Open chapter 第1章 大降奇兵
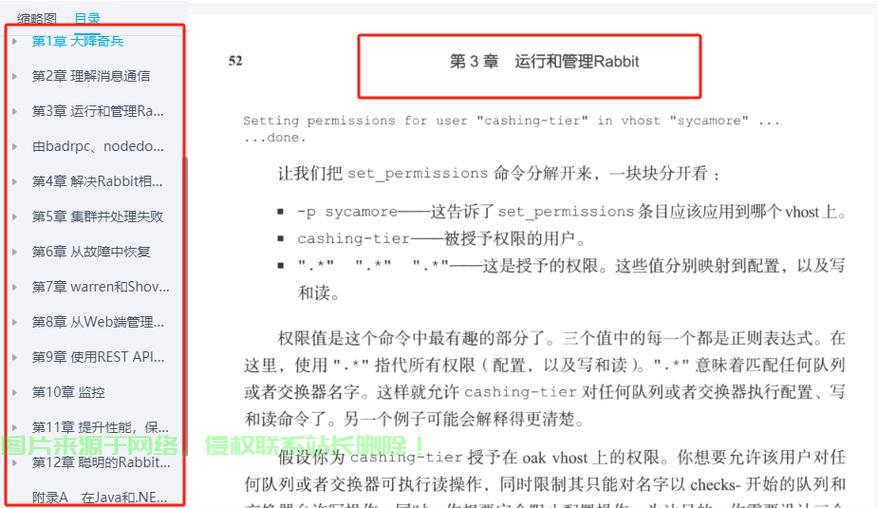Viewport: 877px width, 508px height. coord(78,41)
